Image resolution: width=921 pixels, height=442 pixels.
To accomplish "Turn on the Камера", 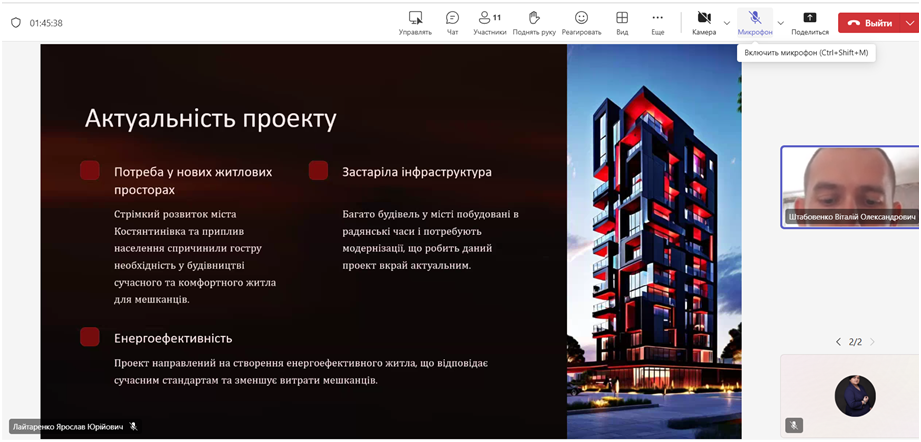I will pyautogui.click(x=704, y=22).
